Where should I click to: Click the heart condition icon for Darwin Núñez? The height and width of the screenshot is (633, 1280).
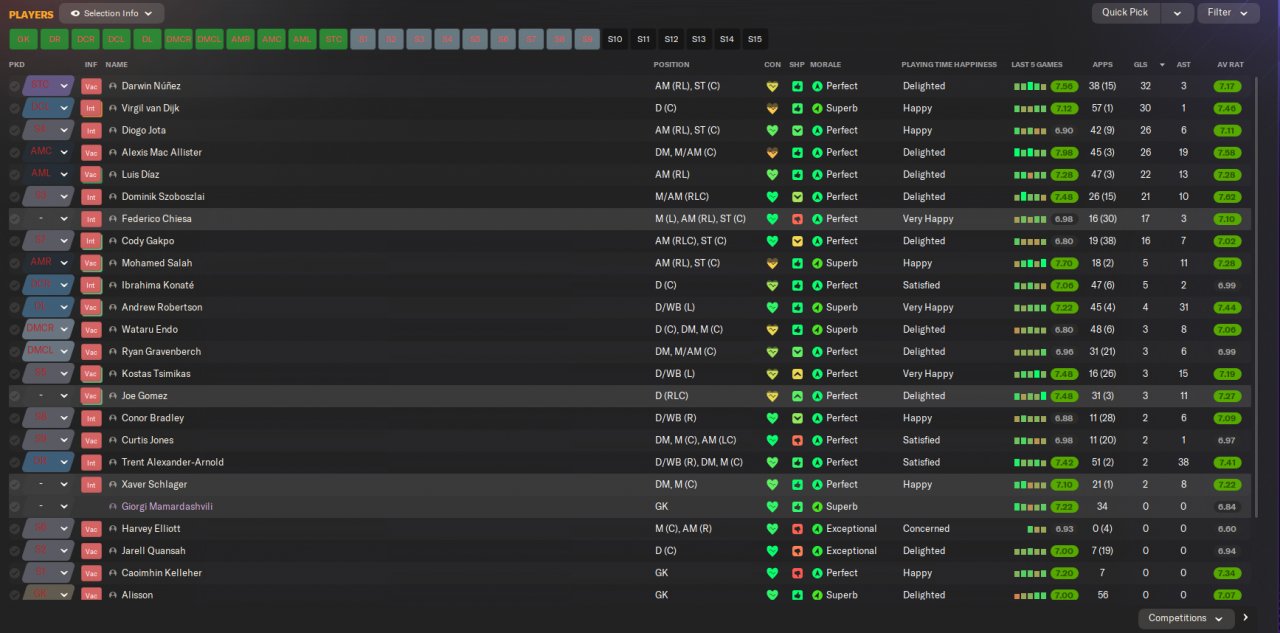pyautogui.click(x=771, y=86)
